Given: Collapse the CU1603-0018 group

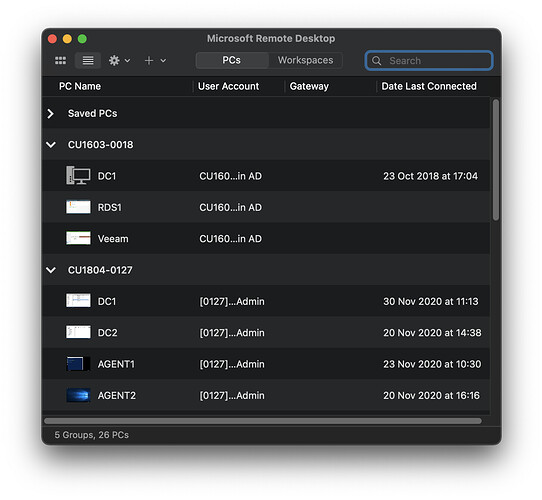Looking at the screenshot, I should (51, 145).
